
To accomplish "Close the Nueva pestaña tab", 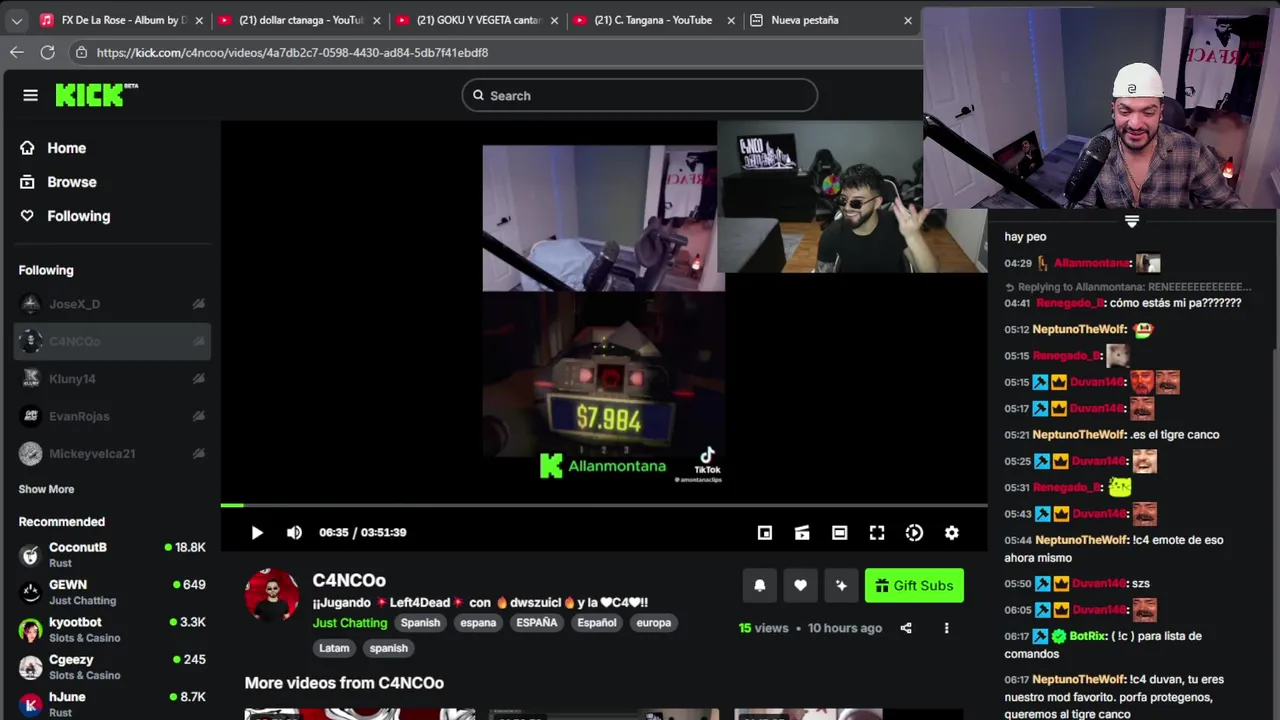I will (x=908, y=20).
